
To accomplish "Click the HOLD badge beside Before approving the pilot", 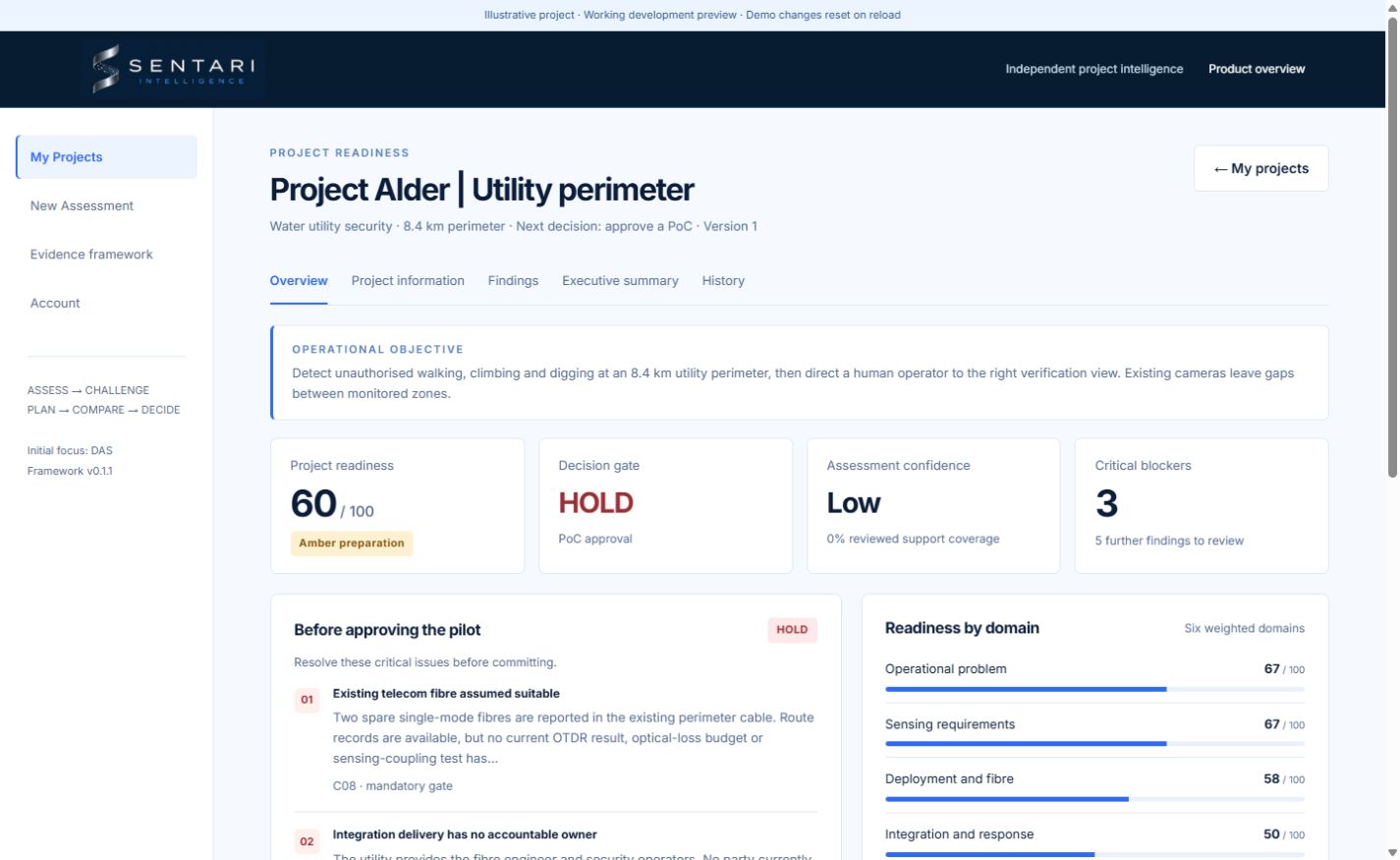I will click(x=792, y=630).
